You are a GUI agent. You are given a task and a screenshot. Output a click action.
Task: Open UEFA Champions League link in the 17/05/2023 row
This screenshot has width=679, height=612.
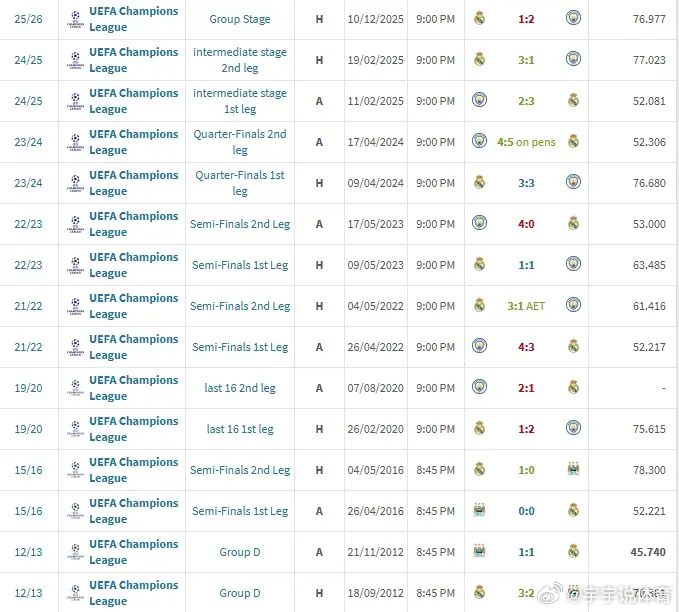[134, 224]
